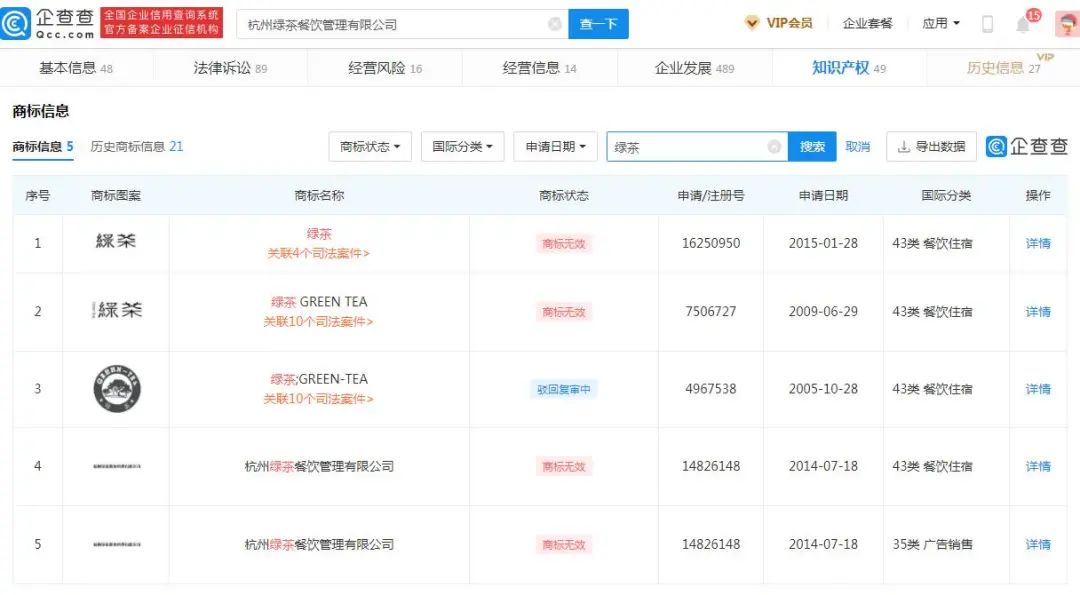Screen dimensions: 1080x595
Task: Click the 搜索 button in trademark filter
Action: 812,147
